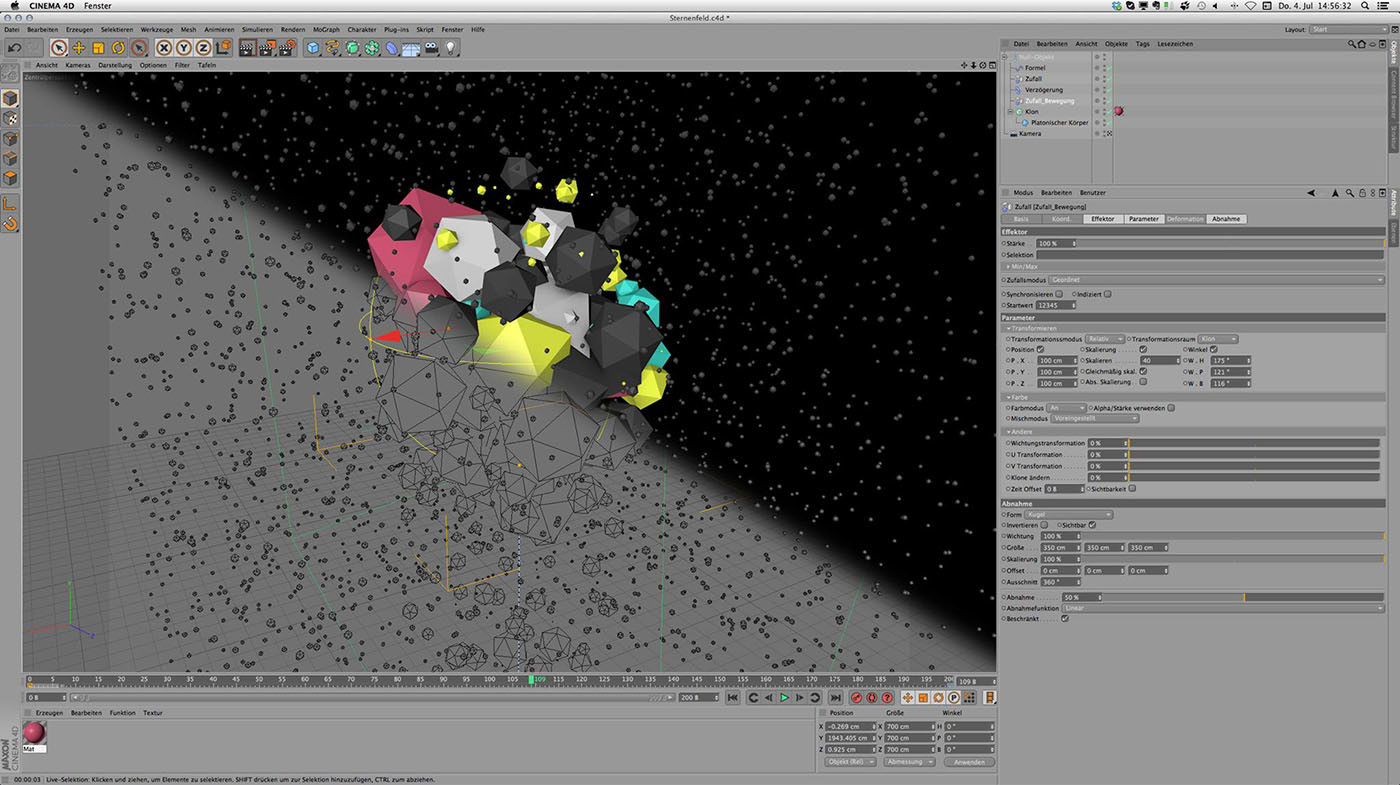Open the Spline tools icon
The width and height of the screenshot is (1400, 785).
click(333, 47)
